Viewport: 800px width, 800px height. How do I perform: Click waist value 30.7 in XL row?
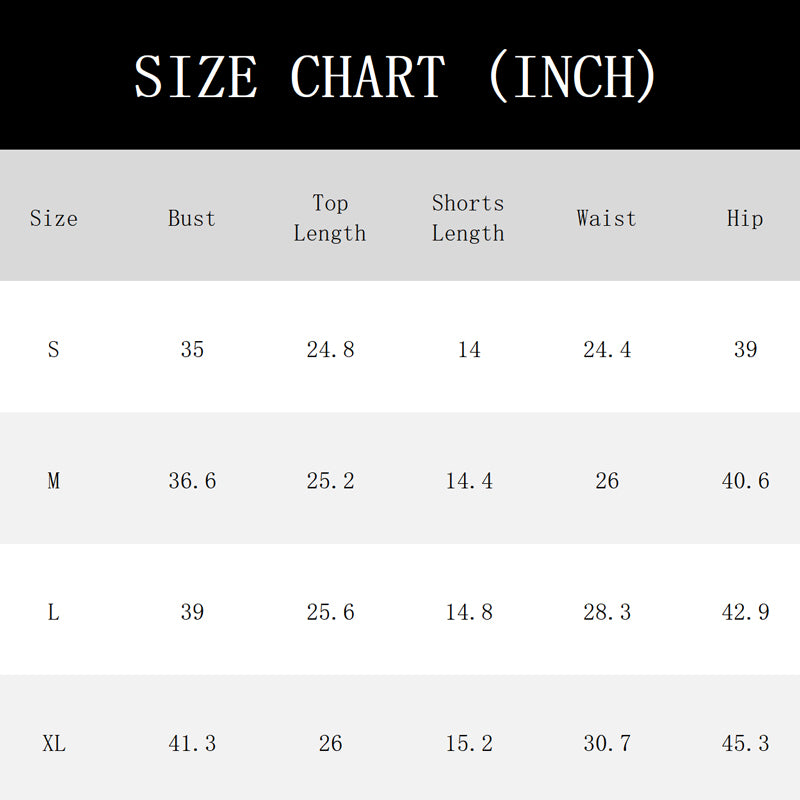point(607,744)
